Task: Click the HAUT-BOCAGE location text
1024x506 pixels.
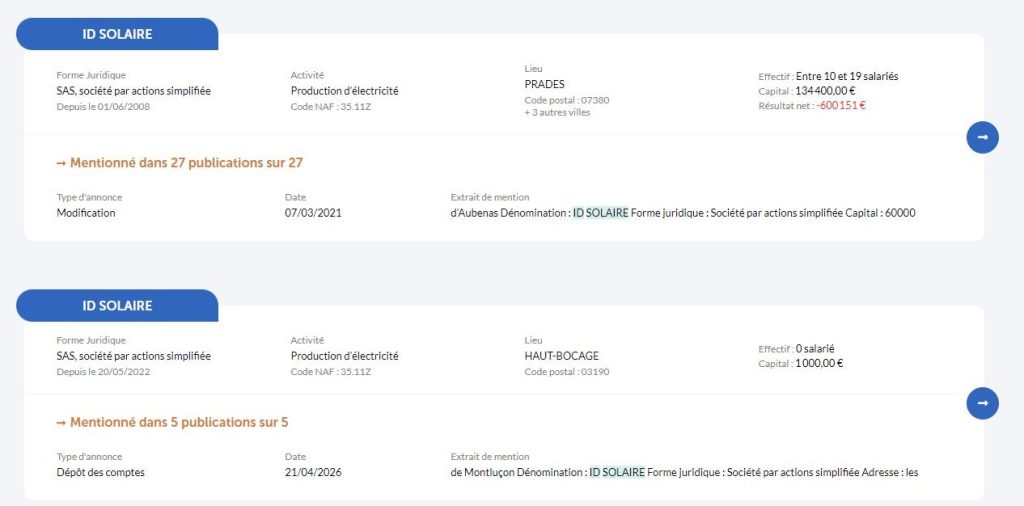Action: pos(562,356)
